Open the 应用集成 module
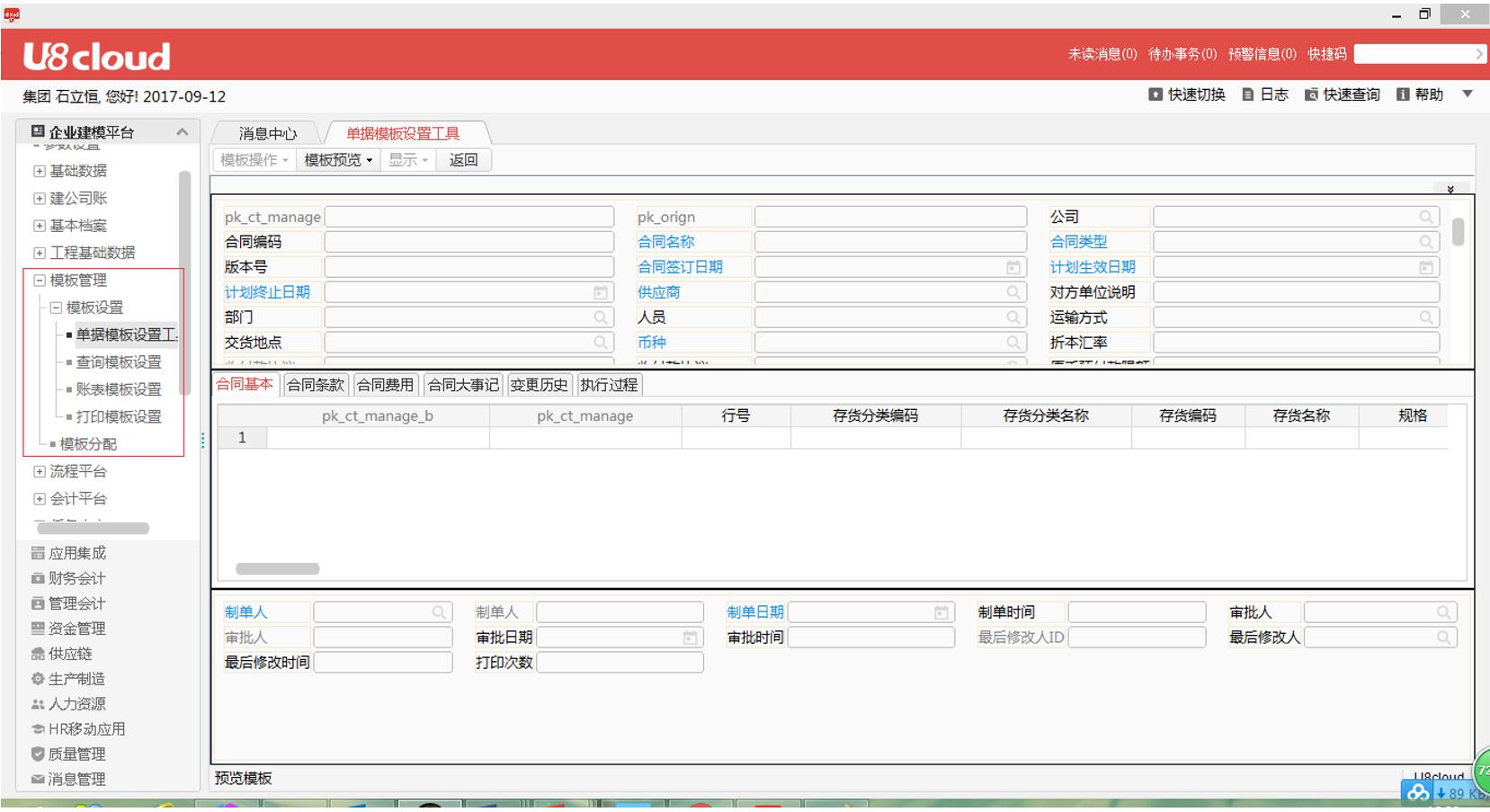 click(69, 553)
